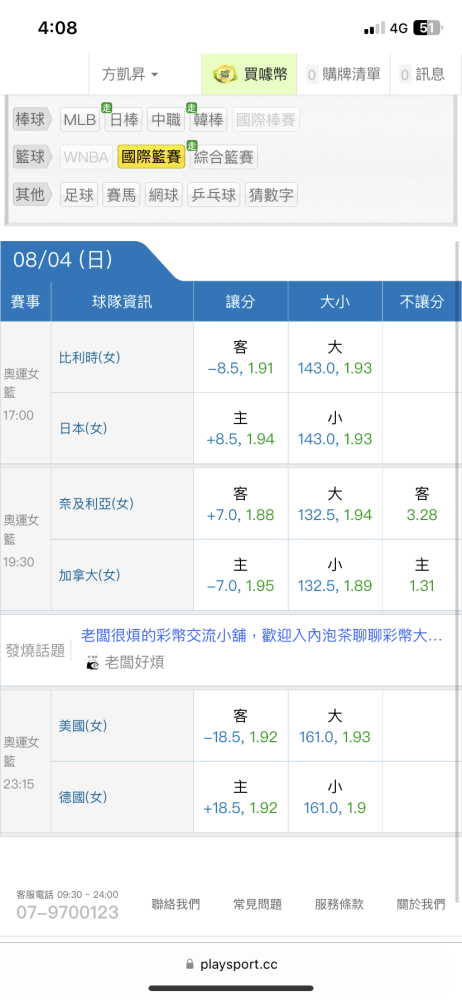Open the 日本(女) team link
The image size is (462, 1000).
pos(83,429)
